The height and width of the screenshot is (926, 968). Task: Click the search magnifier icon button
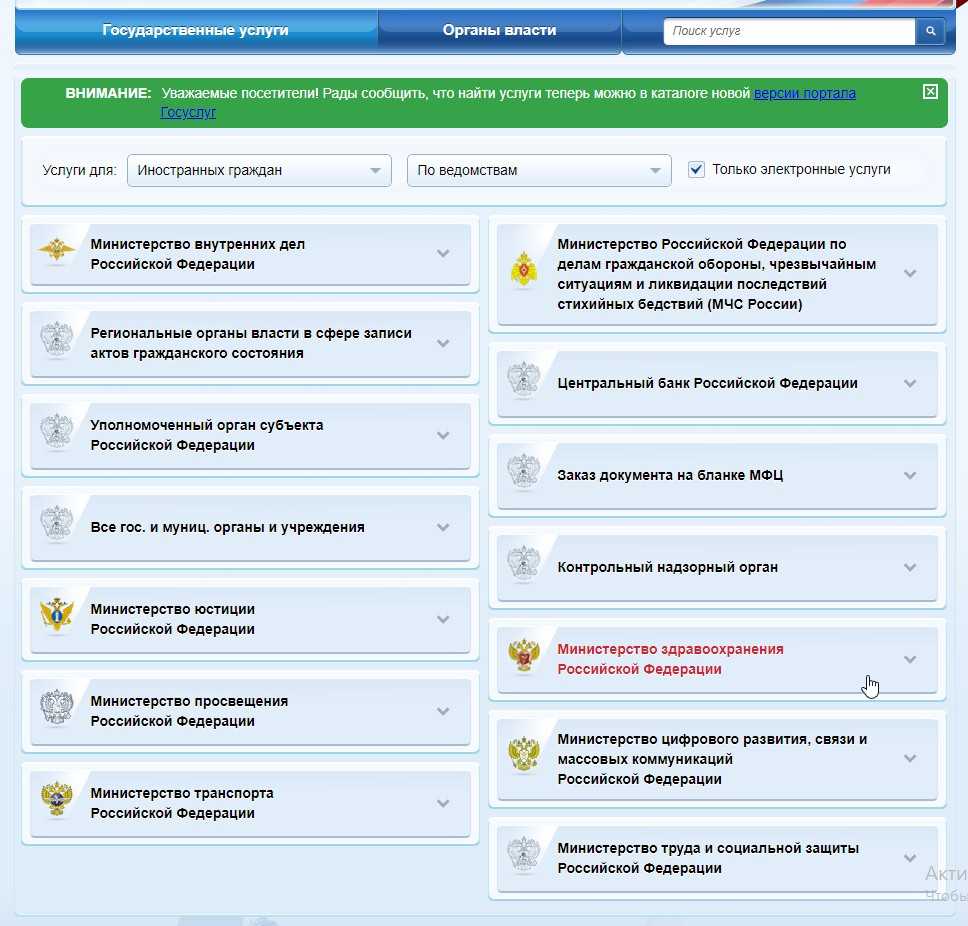[930, 31]
